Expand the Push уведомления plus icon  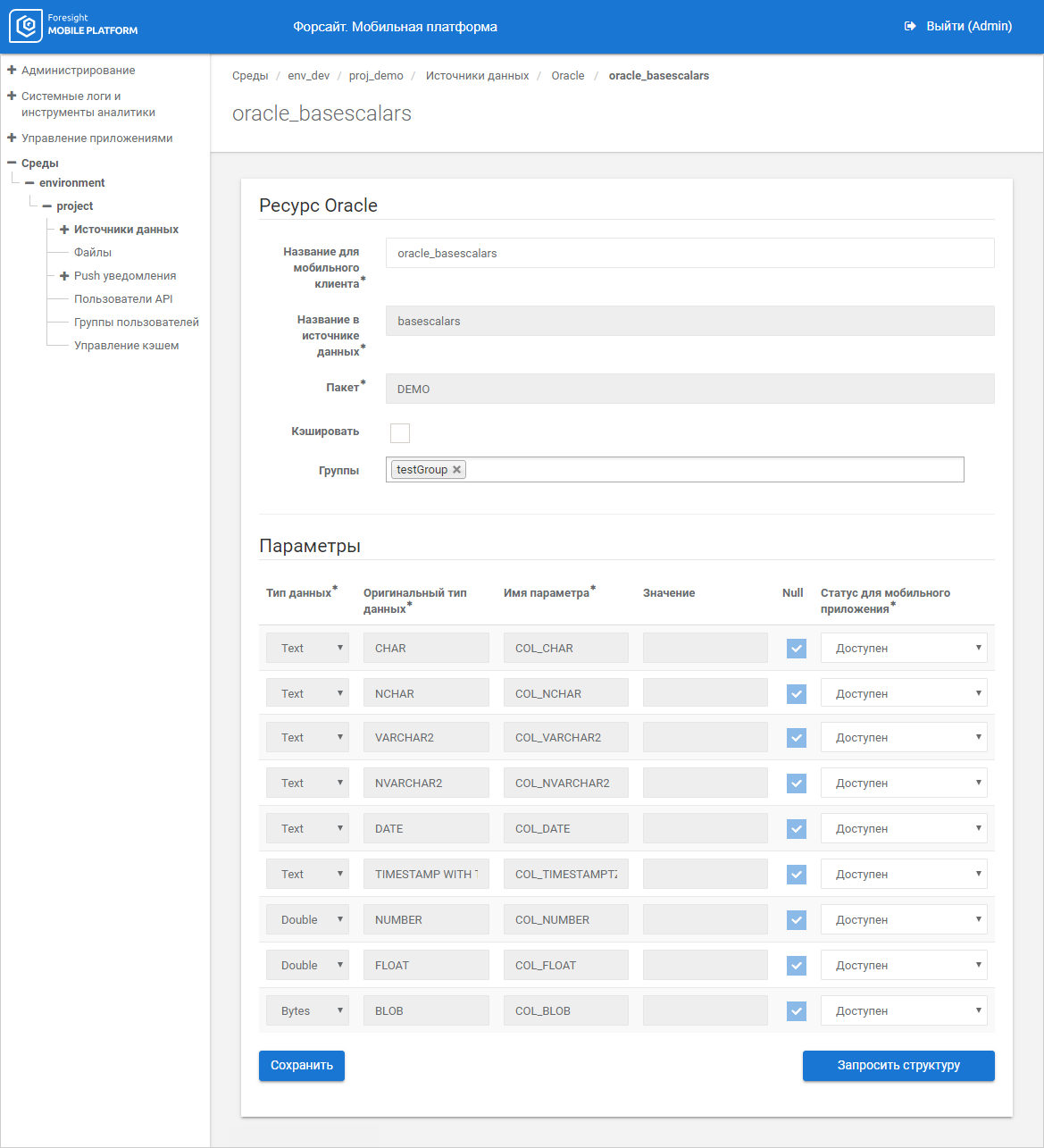(x=64, y=276)
